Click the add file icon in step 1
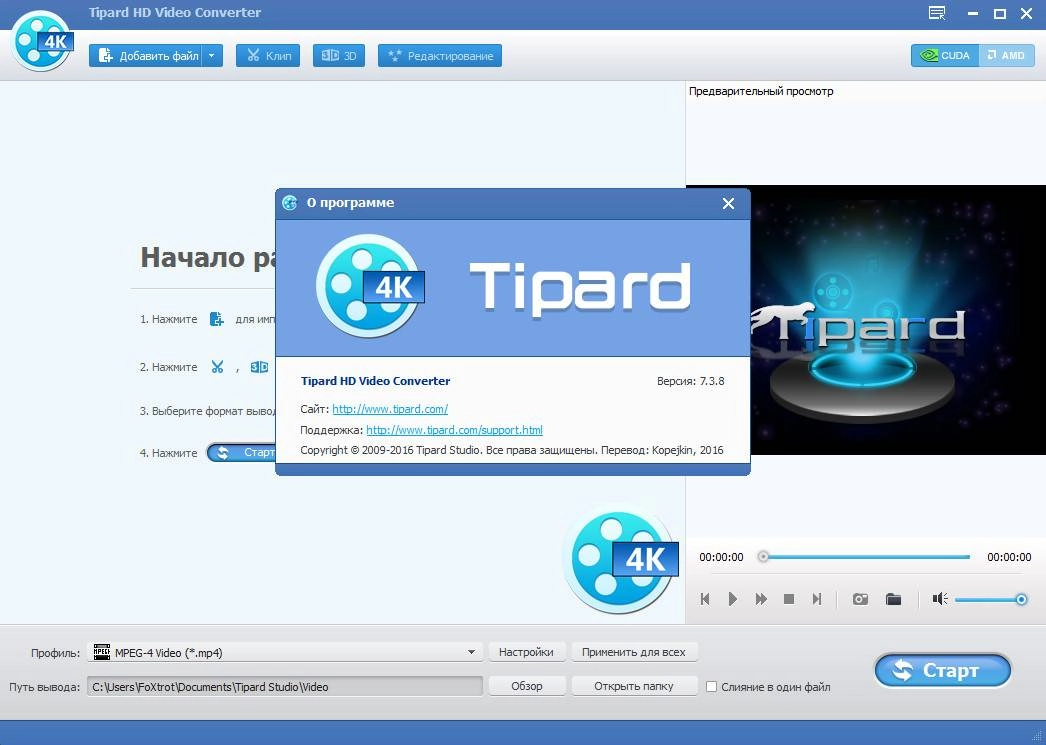 click(217, 319)
